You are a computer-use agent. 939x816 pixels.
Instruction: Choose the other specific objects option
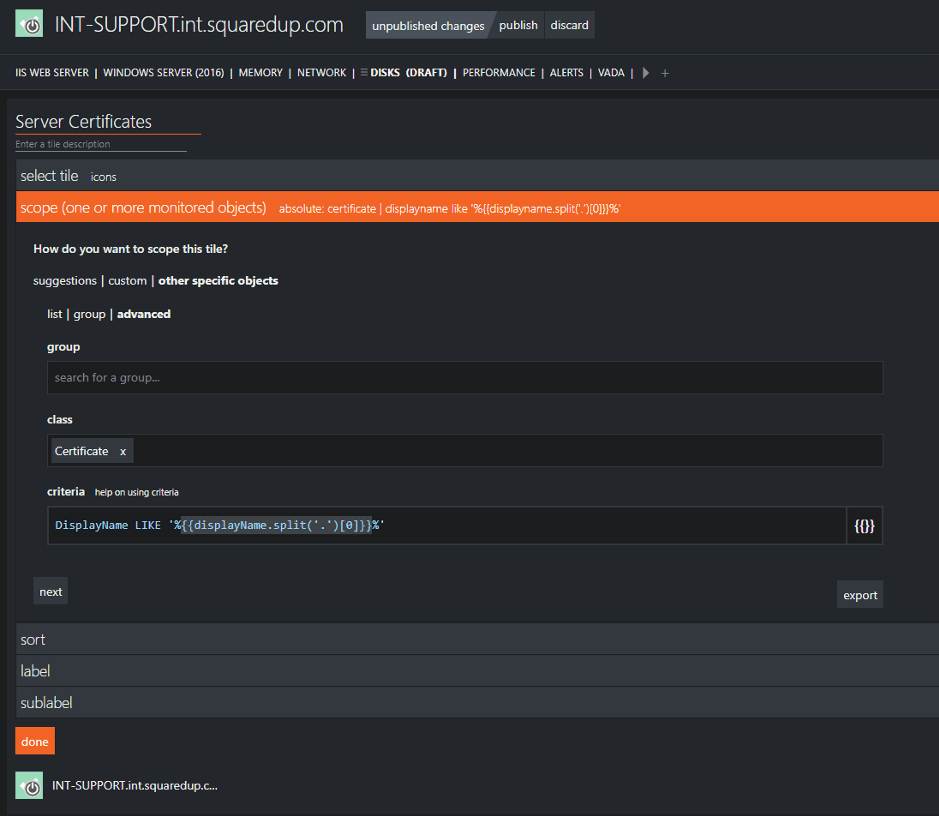(x=218, y=281)
